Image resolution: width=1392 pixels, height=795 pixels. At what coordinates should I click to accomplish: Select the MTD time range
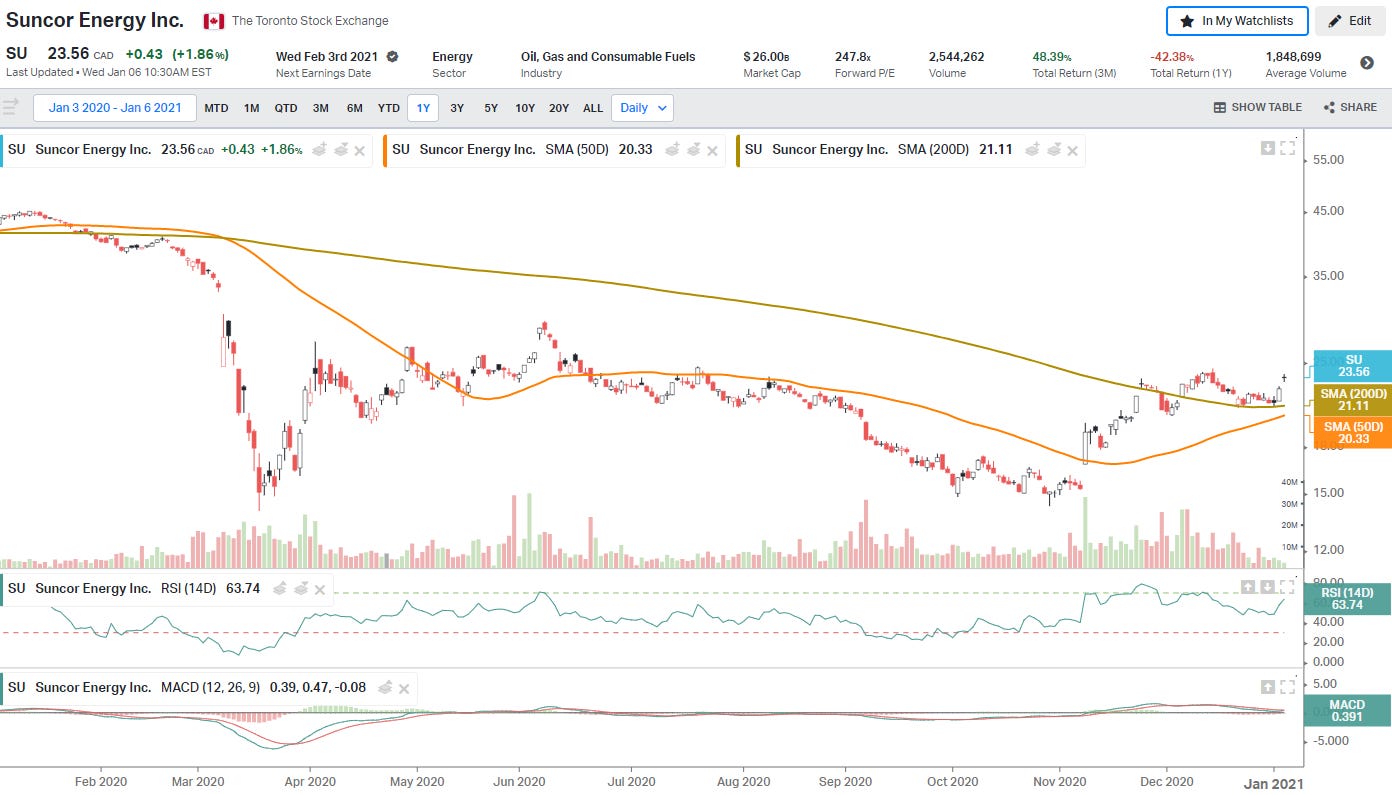216,108
